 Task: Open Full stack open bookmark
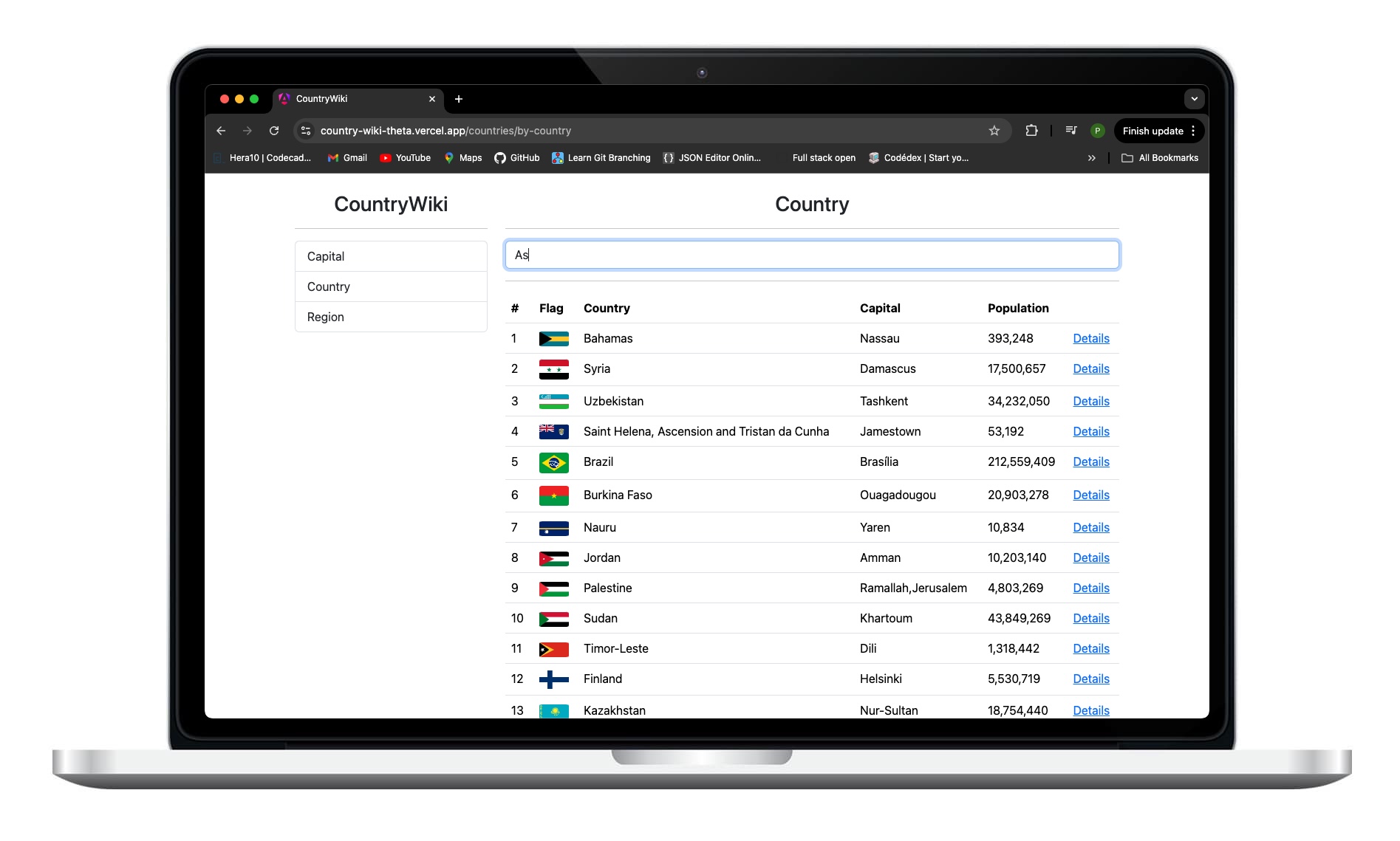point(824,158)
